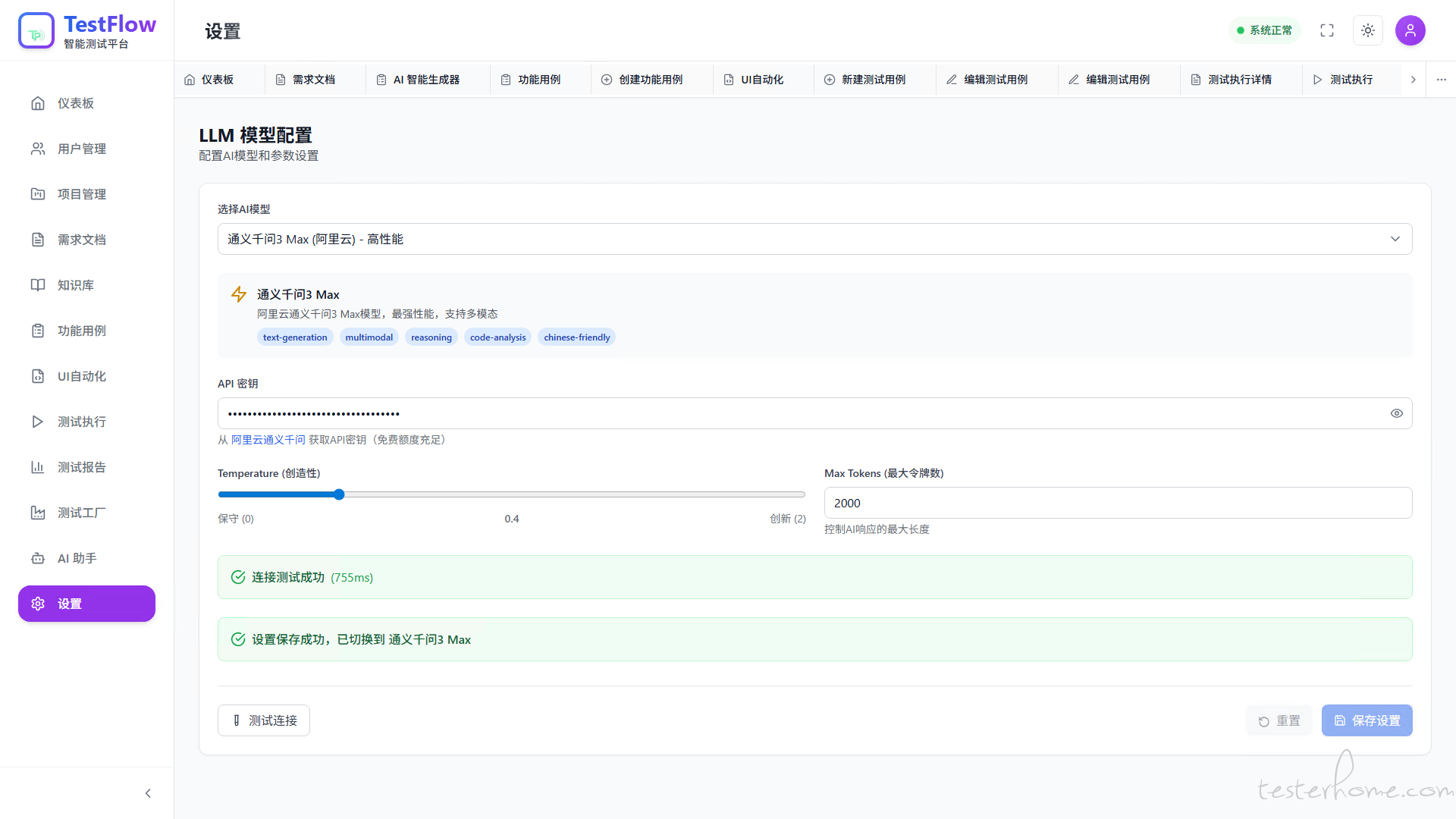Switch theme with sun icon
Image resolution: width=1456 pixels, height=819 pixels.
click(1368, 30)
